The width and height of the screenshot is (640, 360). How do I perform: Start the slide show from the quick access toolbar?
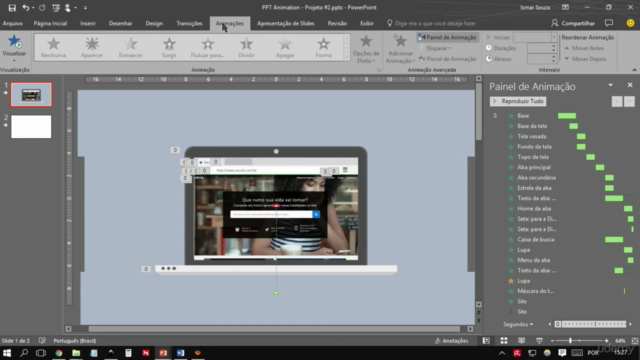56,7
